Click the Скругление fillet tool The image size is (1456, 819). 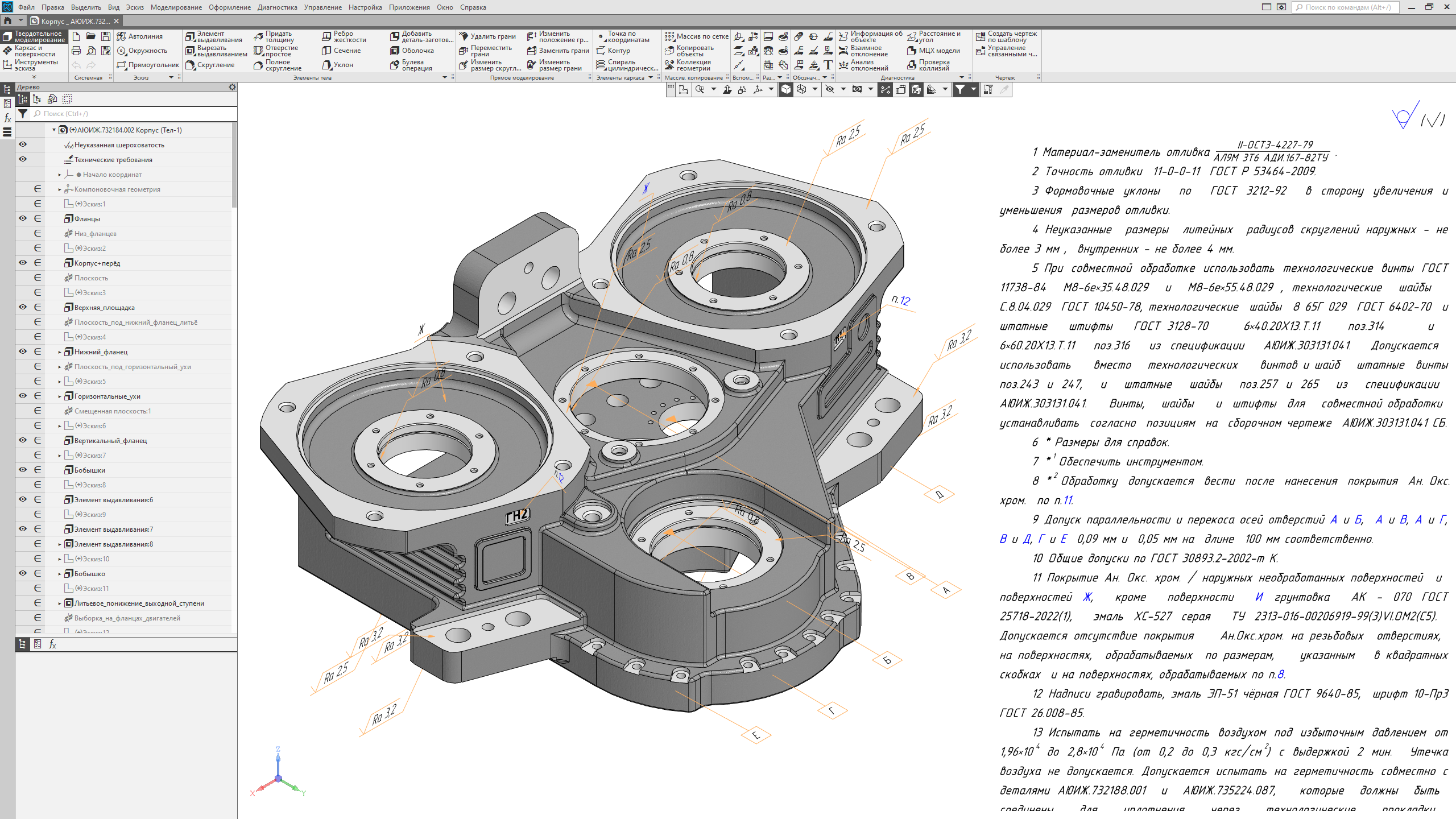pyautogui.click(x=210, y=65)
